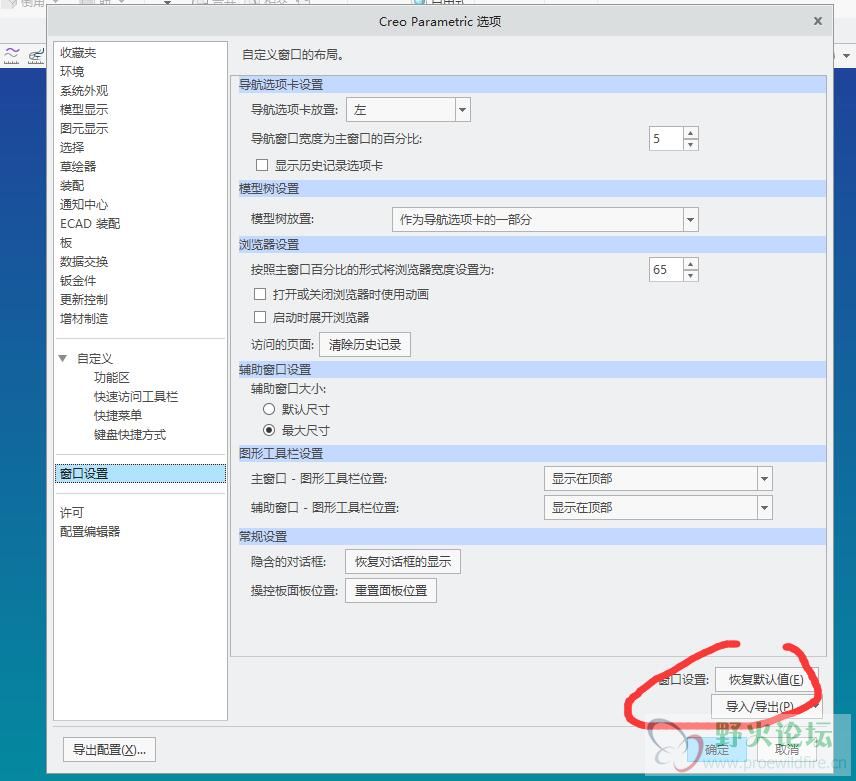Click 重置面板位置 button
This screenshot has width=856, height=781.
[x=391, y=591]
